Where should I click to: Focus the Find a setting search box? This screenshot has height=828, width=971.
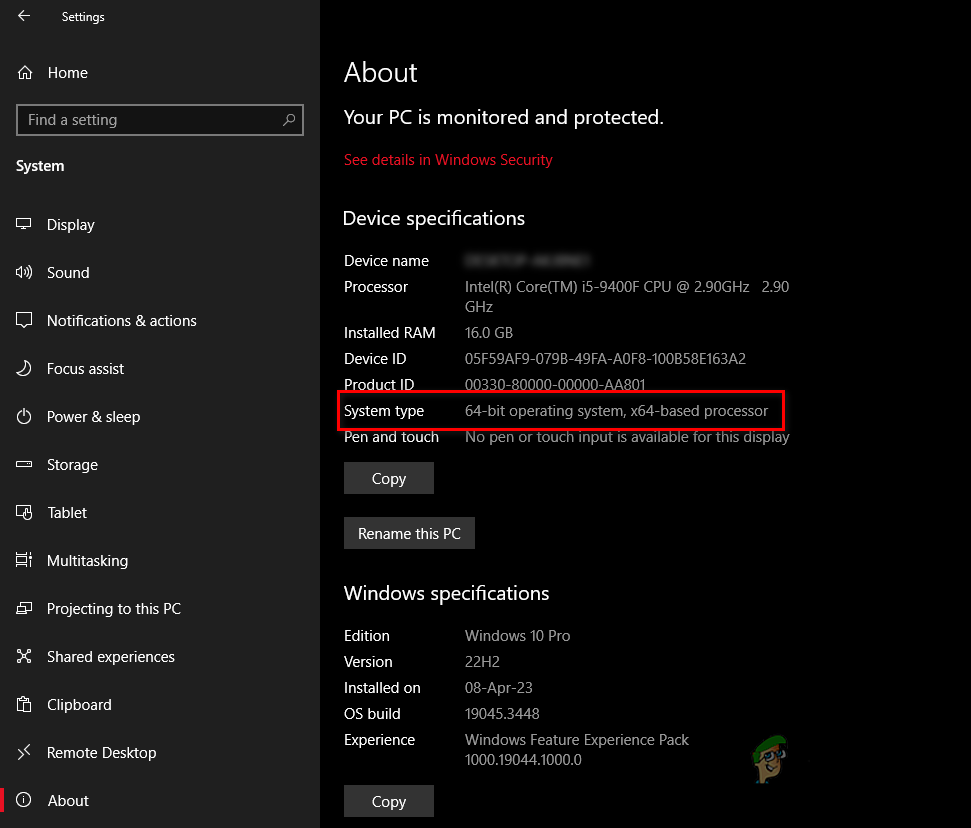150,120
